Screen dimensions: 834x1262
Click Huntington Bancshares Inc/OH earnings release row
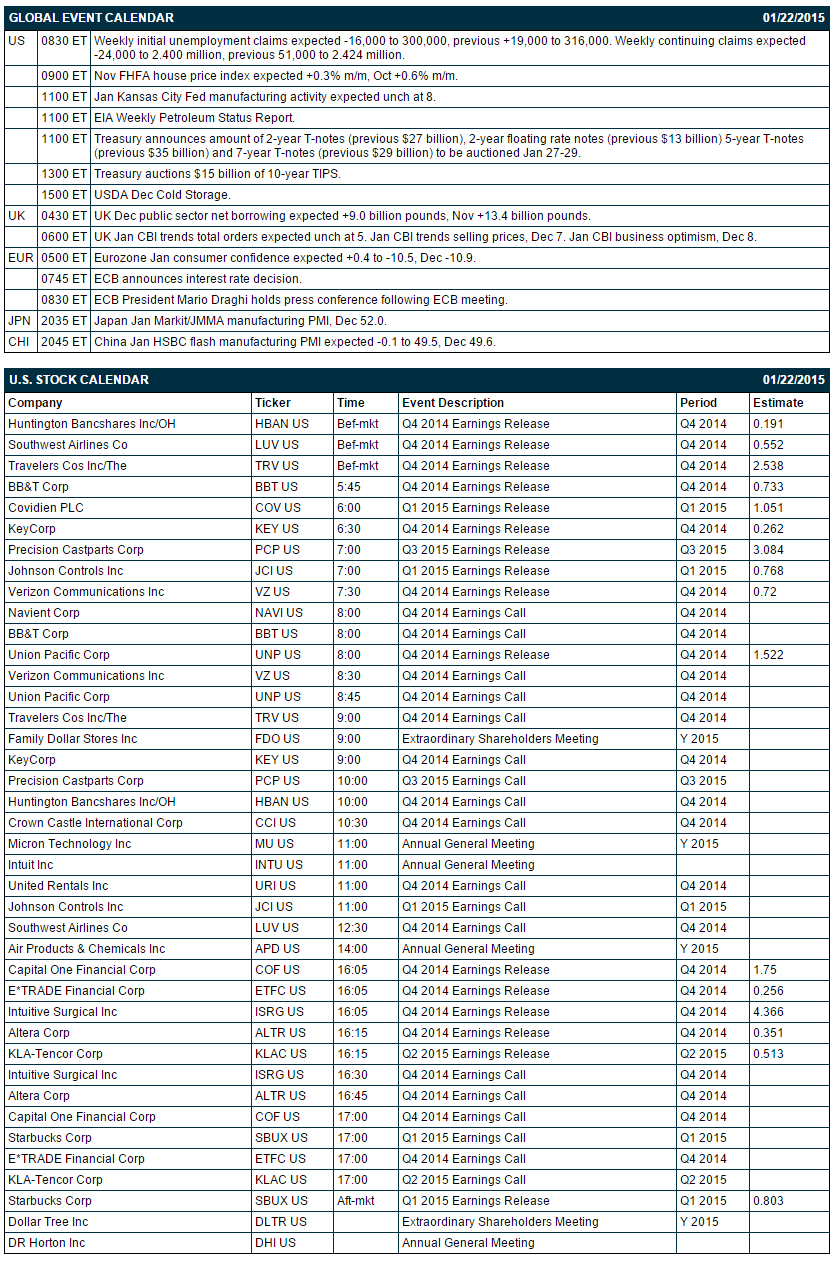pos(417,424)
